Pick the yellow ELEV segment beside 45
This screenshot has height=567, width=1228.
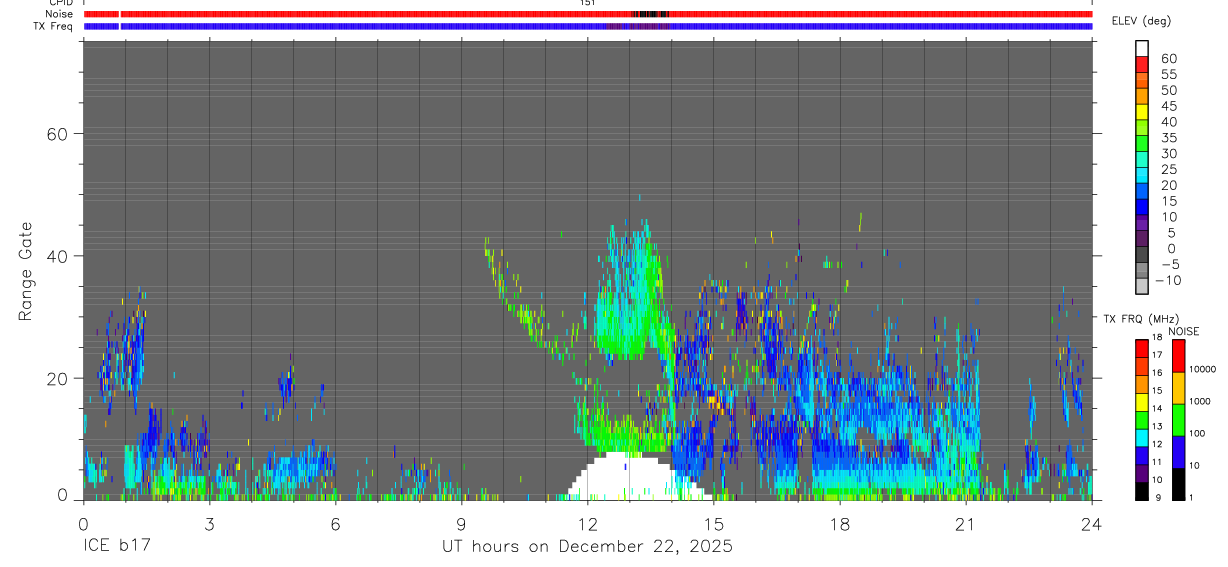(x=1142, y=111)
